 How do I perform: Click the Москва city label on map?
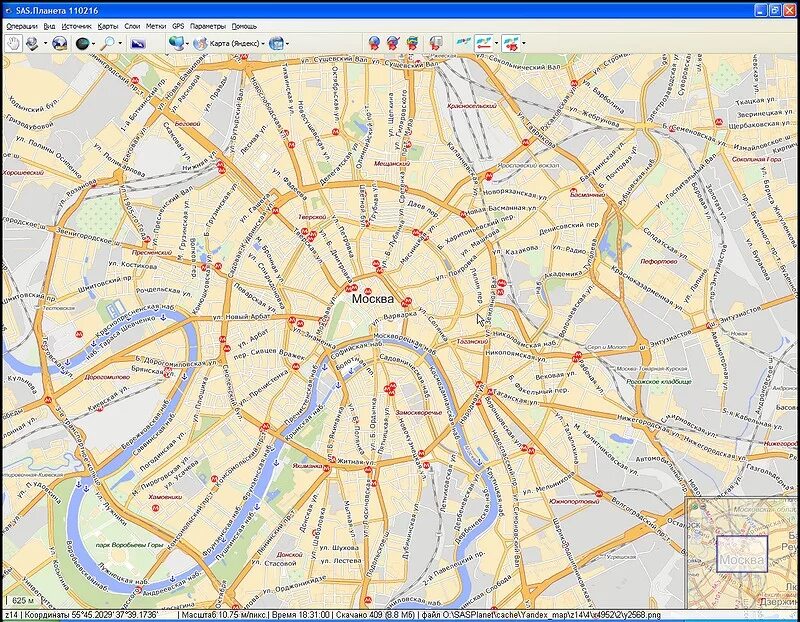(373, 298)
